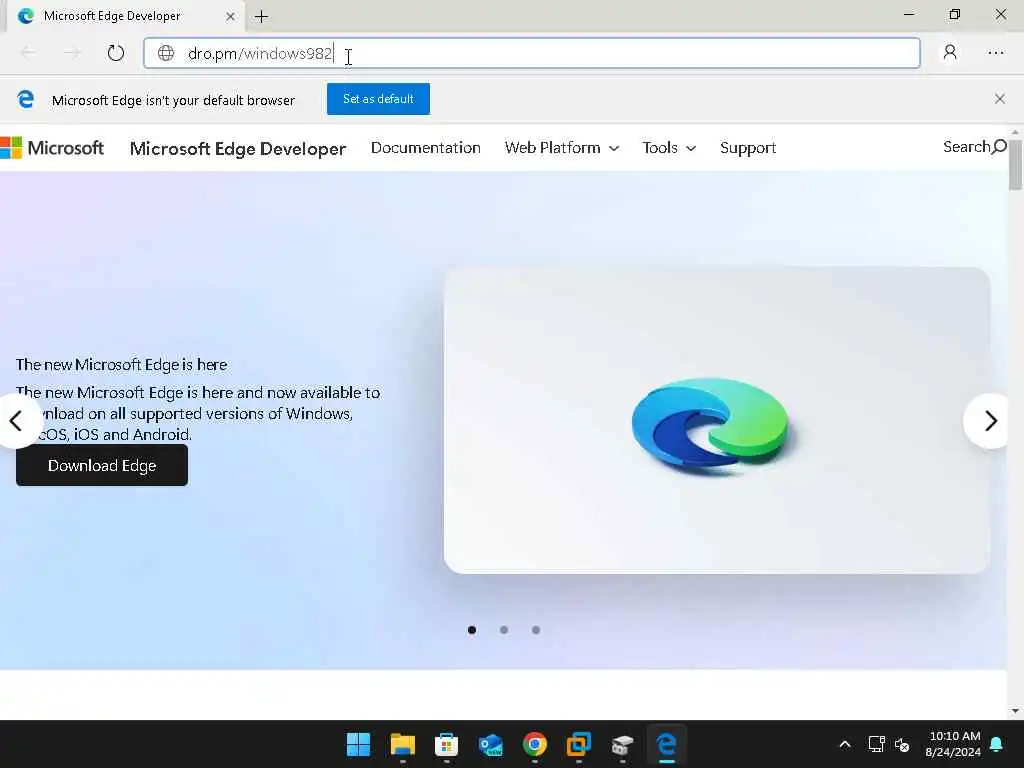Open the VirtualBox-style taskbar app icon
Screen dimensions: 1024x768
579,744
